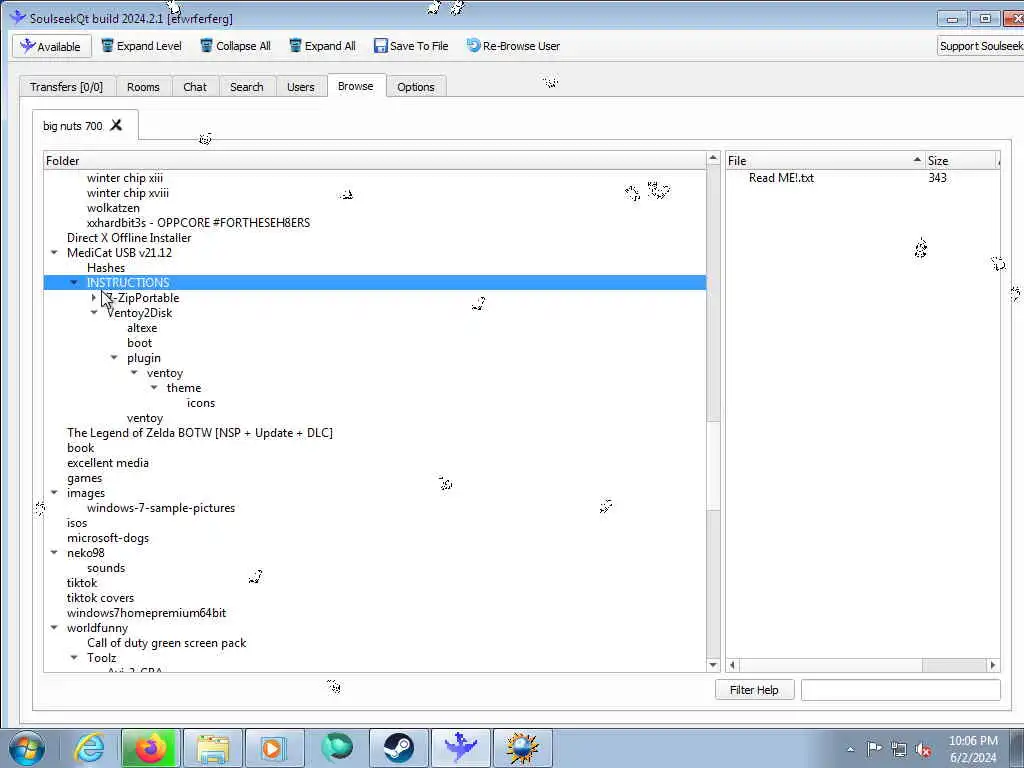Click Expand Level toolbar button
This screenshot has height=768, width=1024.
pyautogui.click(x=142, y=46)
